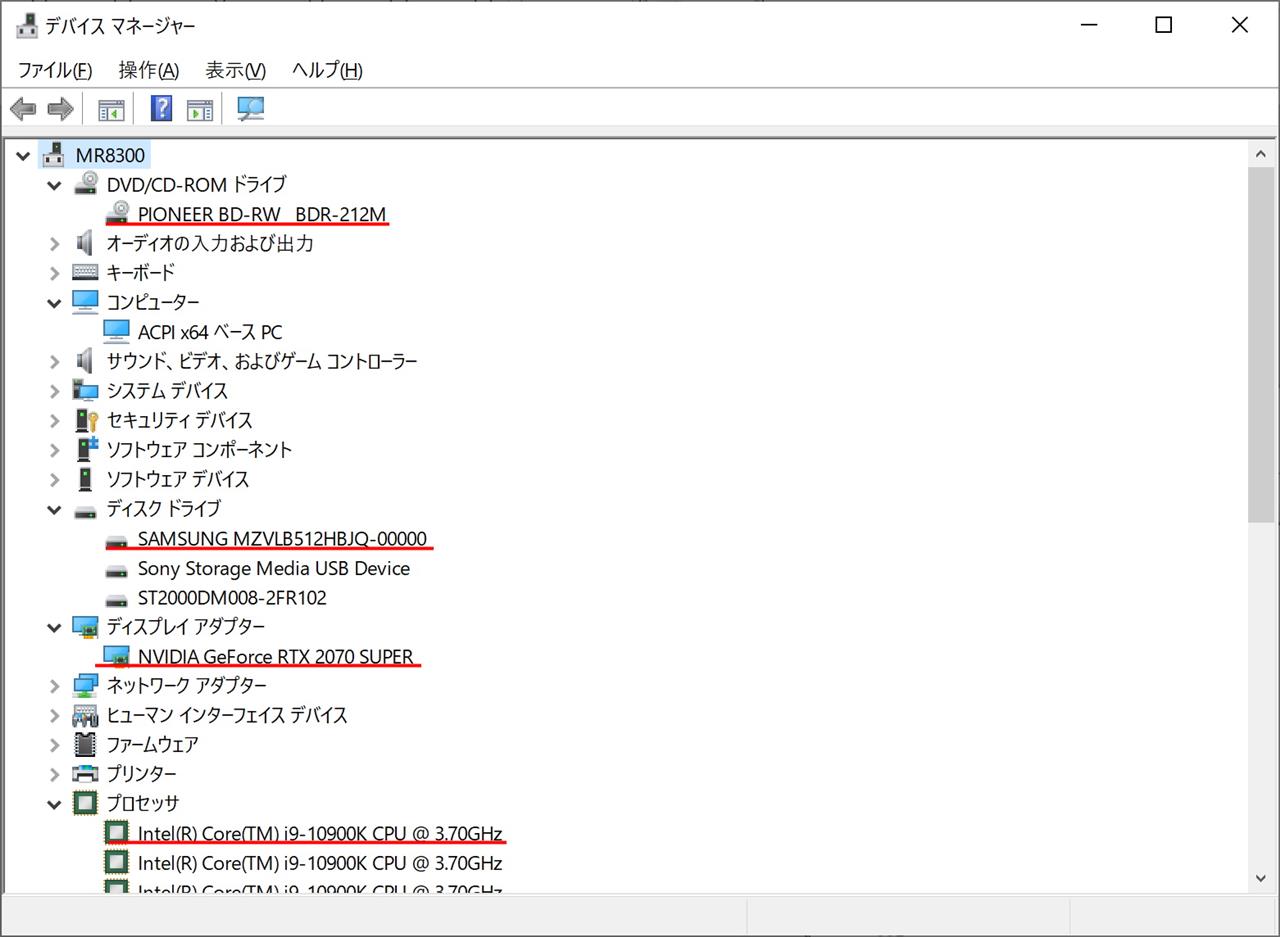This screenshot has height=937, width=1280.
Task: Click the PIONEER BD-RW drive icon
Action: coord(118,213)
